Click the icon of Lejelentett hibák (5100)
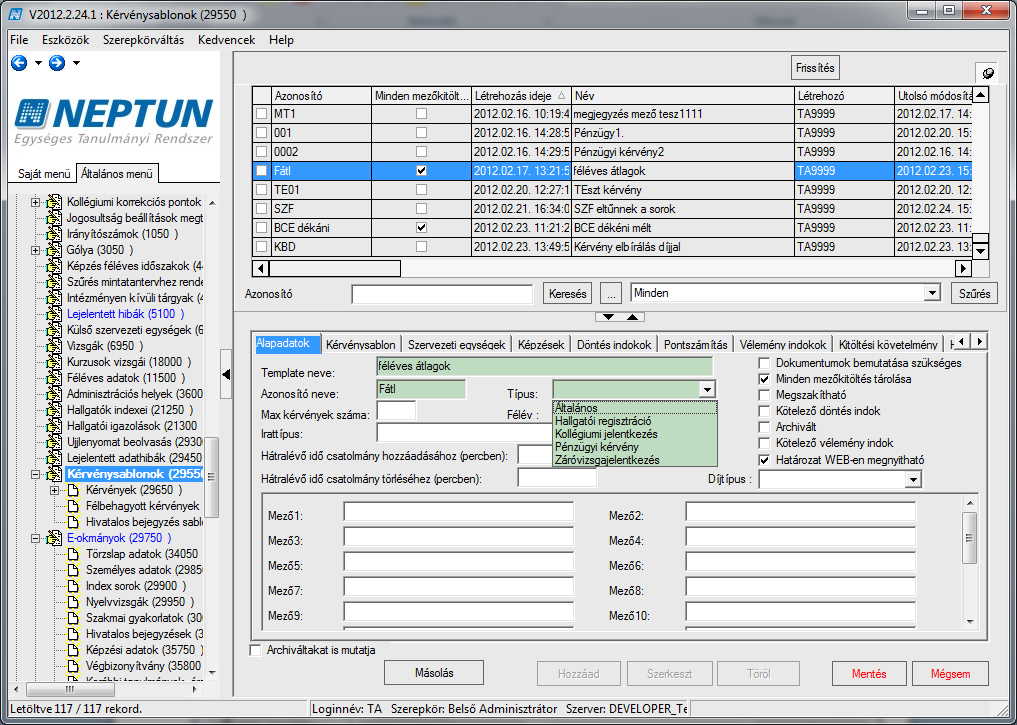The height and width of the screenshot is (725, 1017). click(54, 314)
